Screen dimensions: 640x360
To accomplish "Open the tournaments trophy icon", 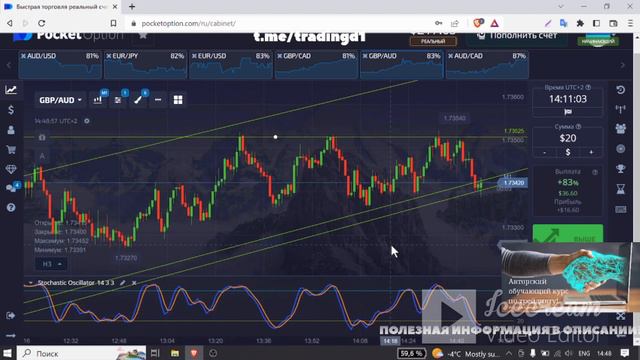I will click(x=620, y=169).
